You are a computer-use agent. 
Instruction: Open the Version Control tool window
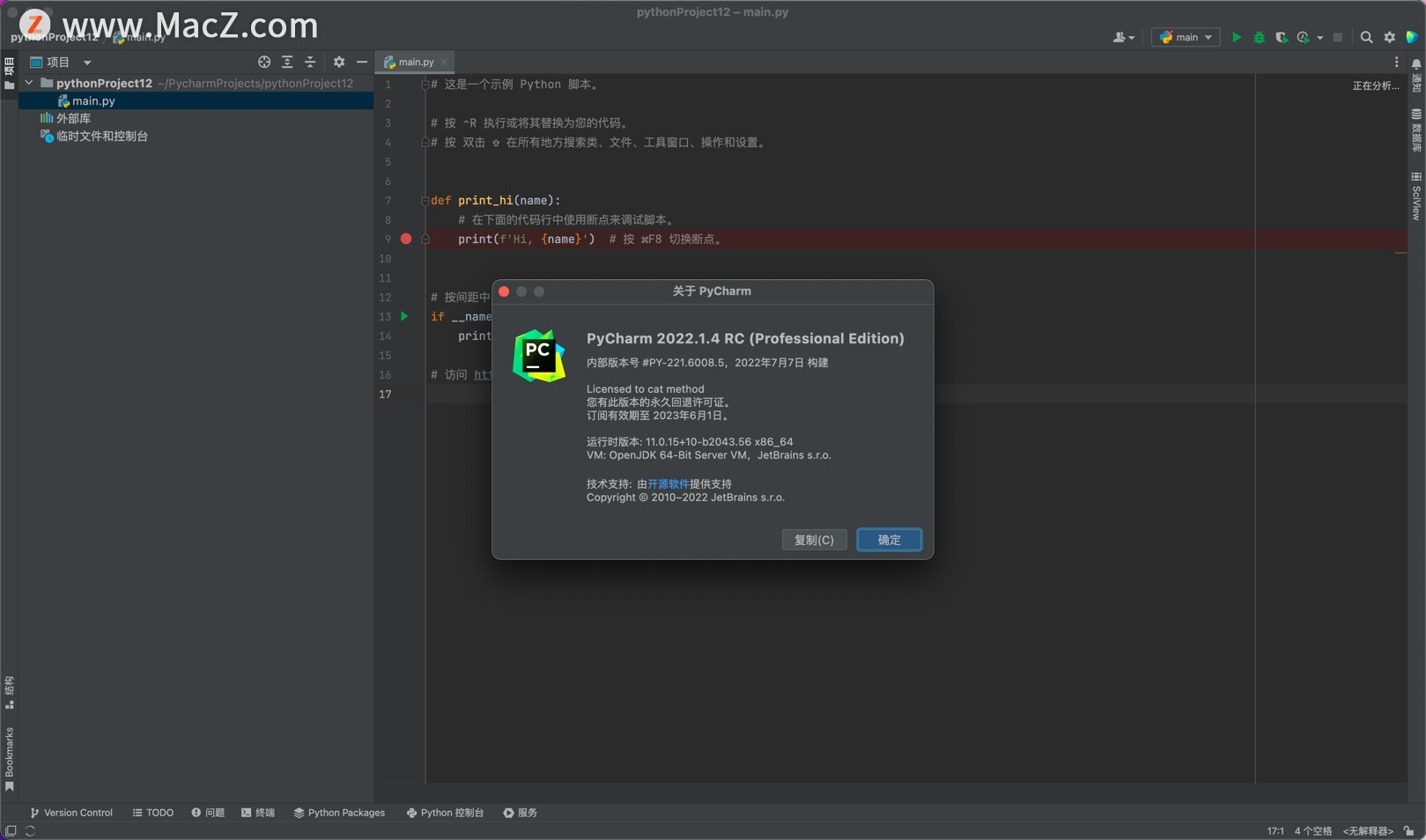pos(71,813)
